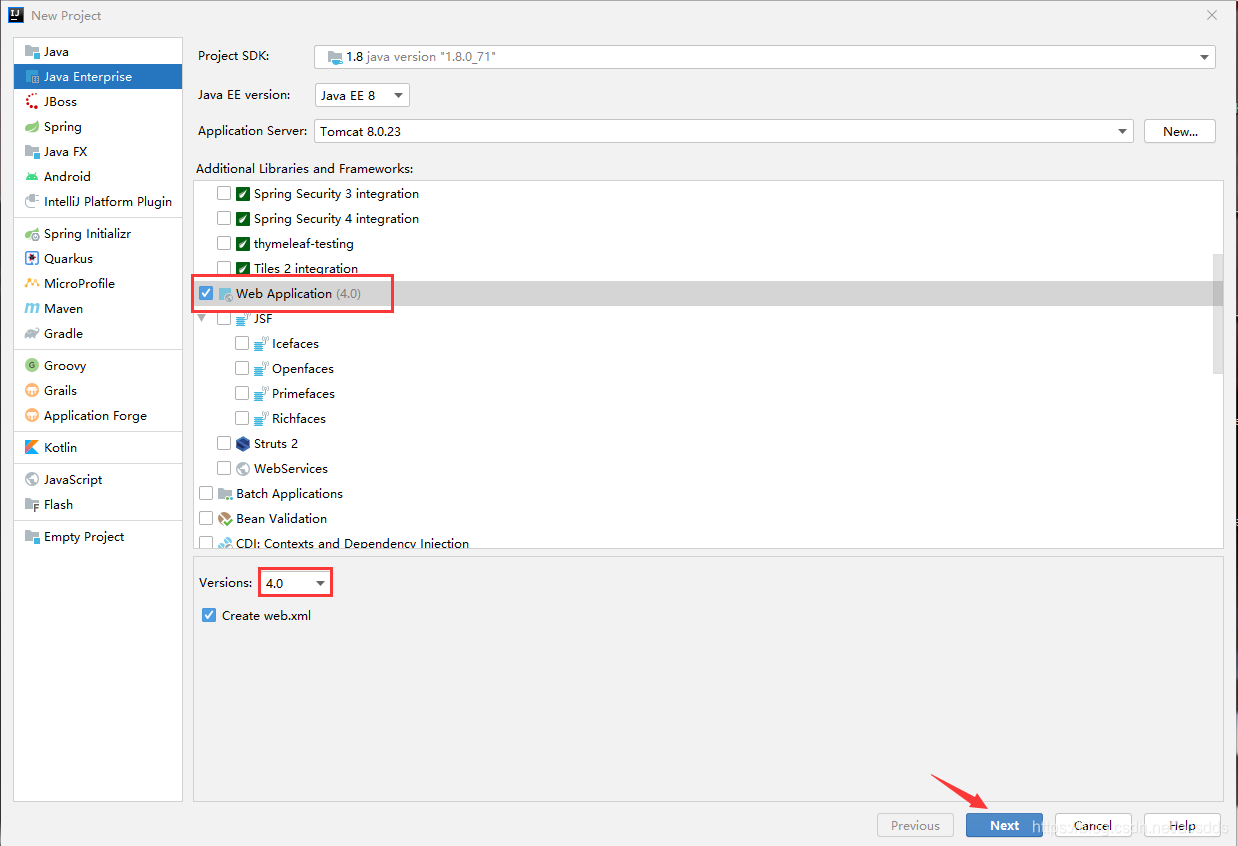The image size is (1238, 846).
Task: Open the Versions 4.0 dropdown
Action: [x=295, y=583]
